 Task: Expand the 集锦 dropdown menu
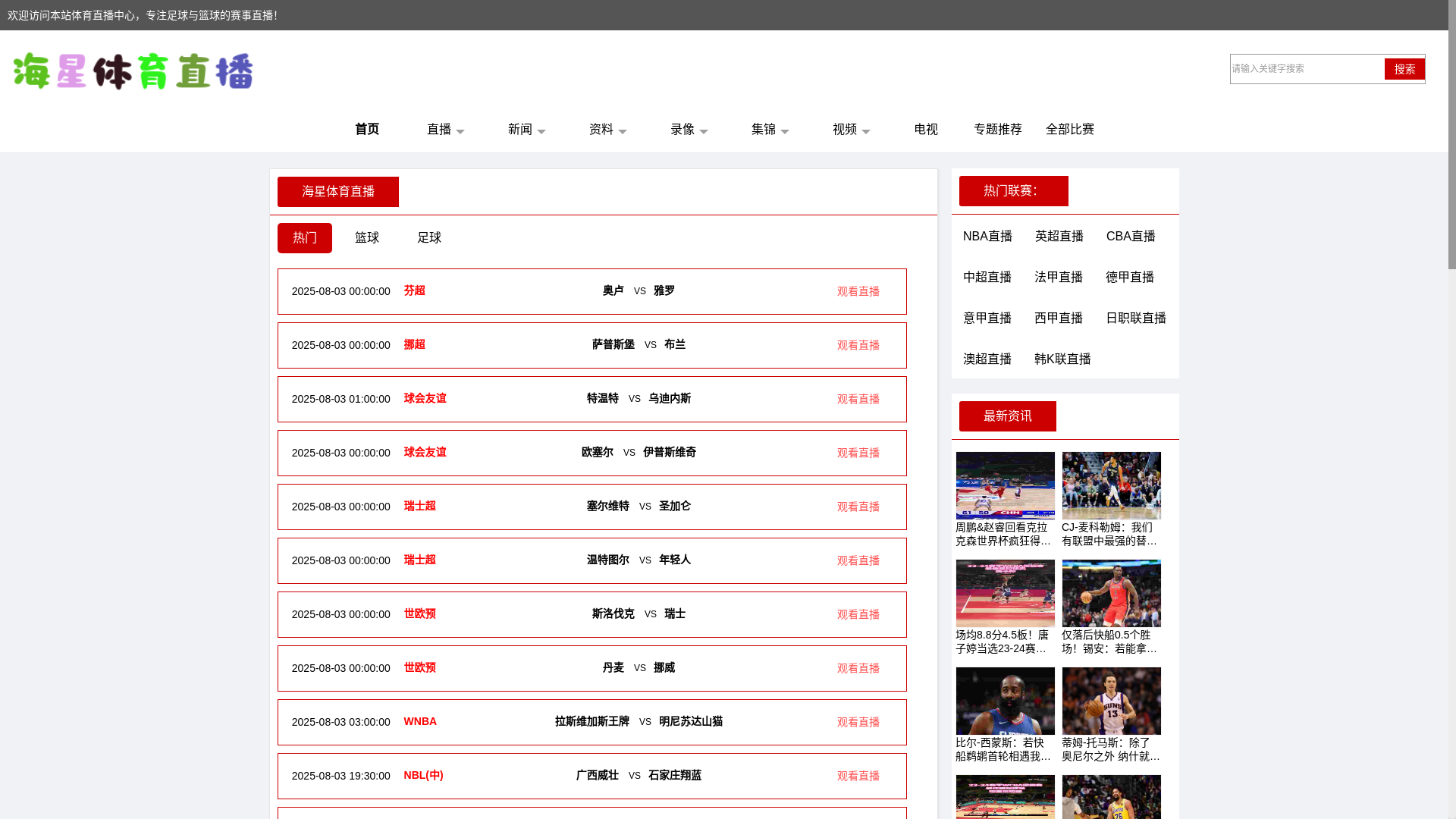pyautogui.click(x=770, y=130)
